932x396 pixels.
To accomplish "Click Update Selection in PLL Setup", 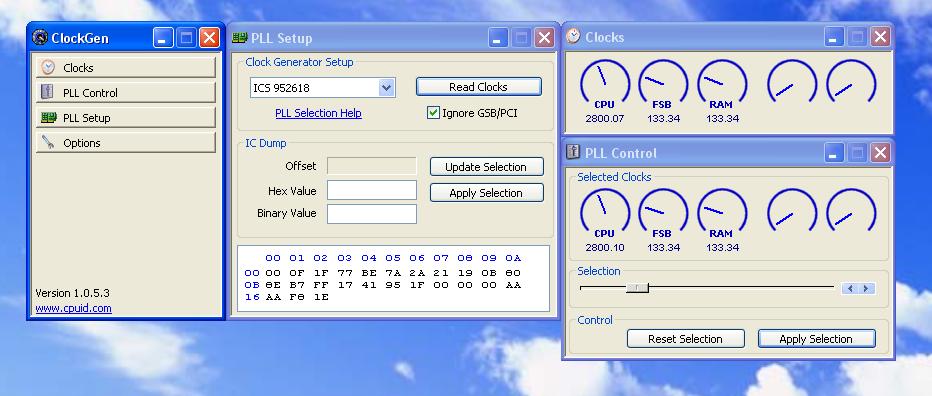I will tap(486, 167).
